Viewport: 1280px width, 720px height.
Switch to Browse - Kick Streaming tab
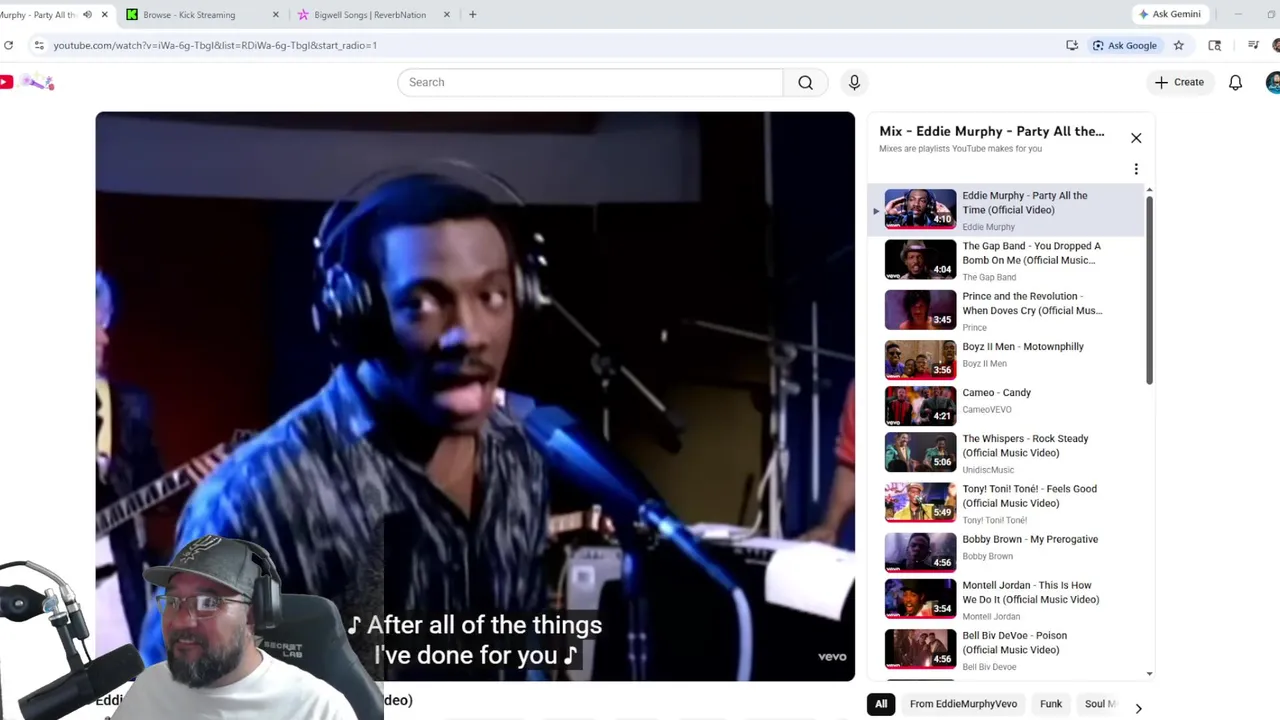click(189, 15)
